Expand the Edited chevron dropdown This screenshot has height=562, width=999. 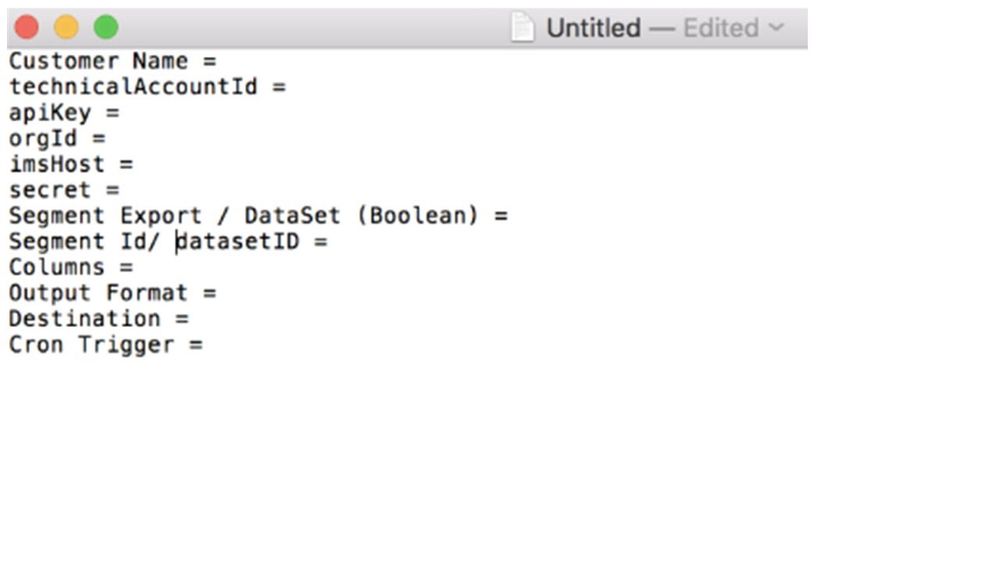(x=777, y=27)
